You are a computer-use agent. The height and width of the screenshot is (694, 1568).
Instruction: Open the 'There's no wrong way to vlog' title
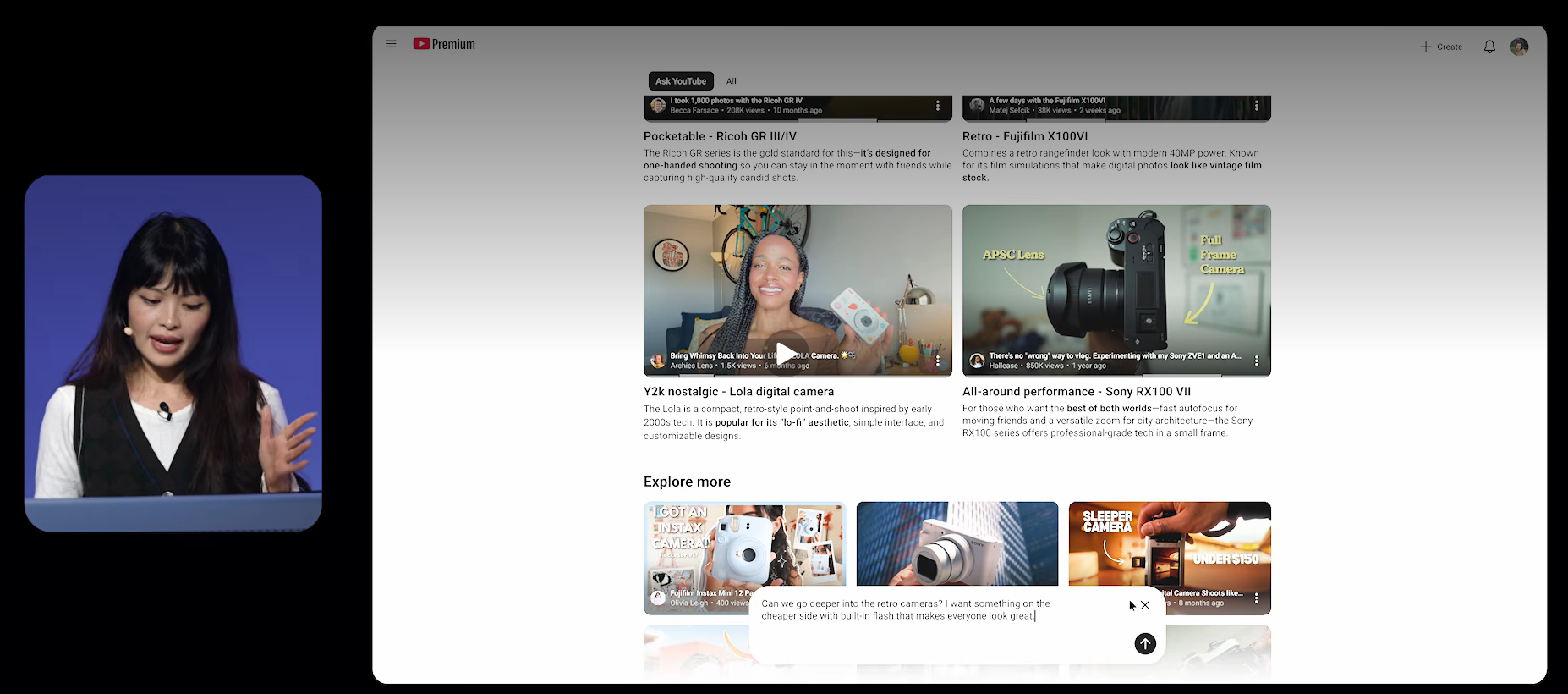1115,356
